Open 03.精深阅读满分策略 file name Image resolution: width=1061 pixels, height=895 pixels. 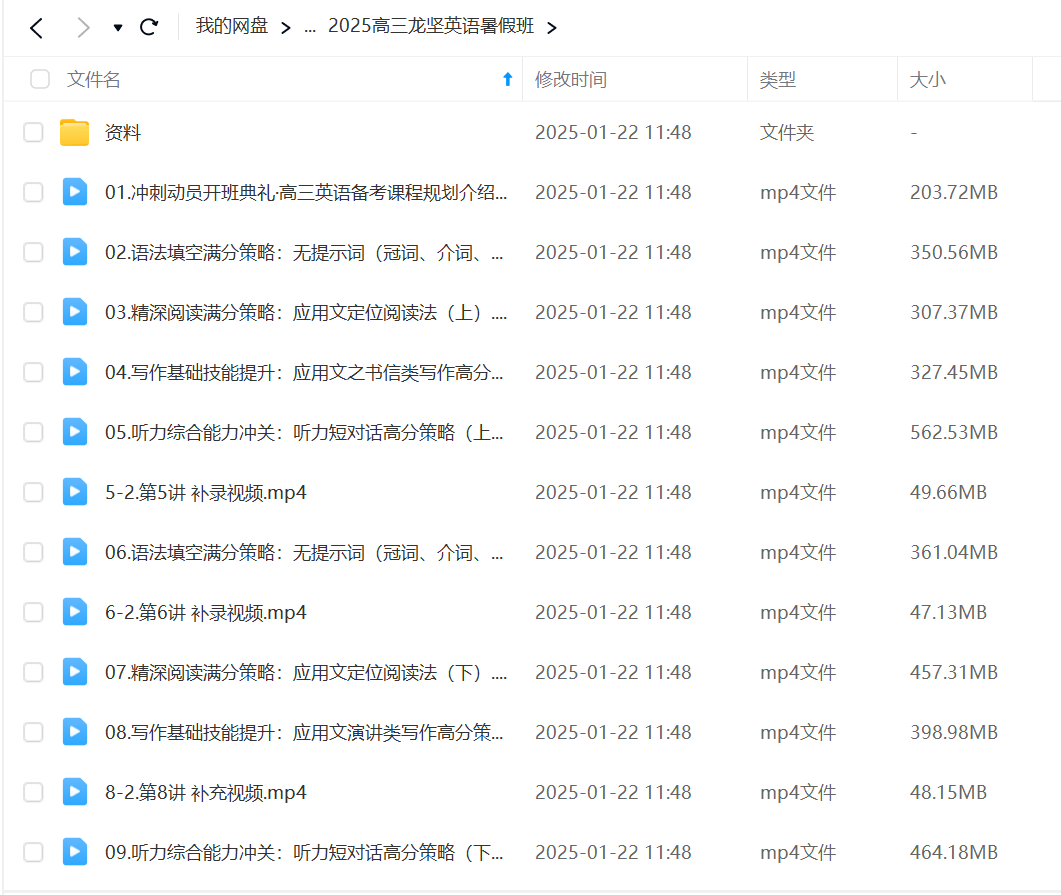[306, 313]
